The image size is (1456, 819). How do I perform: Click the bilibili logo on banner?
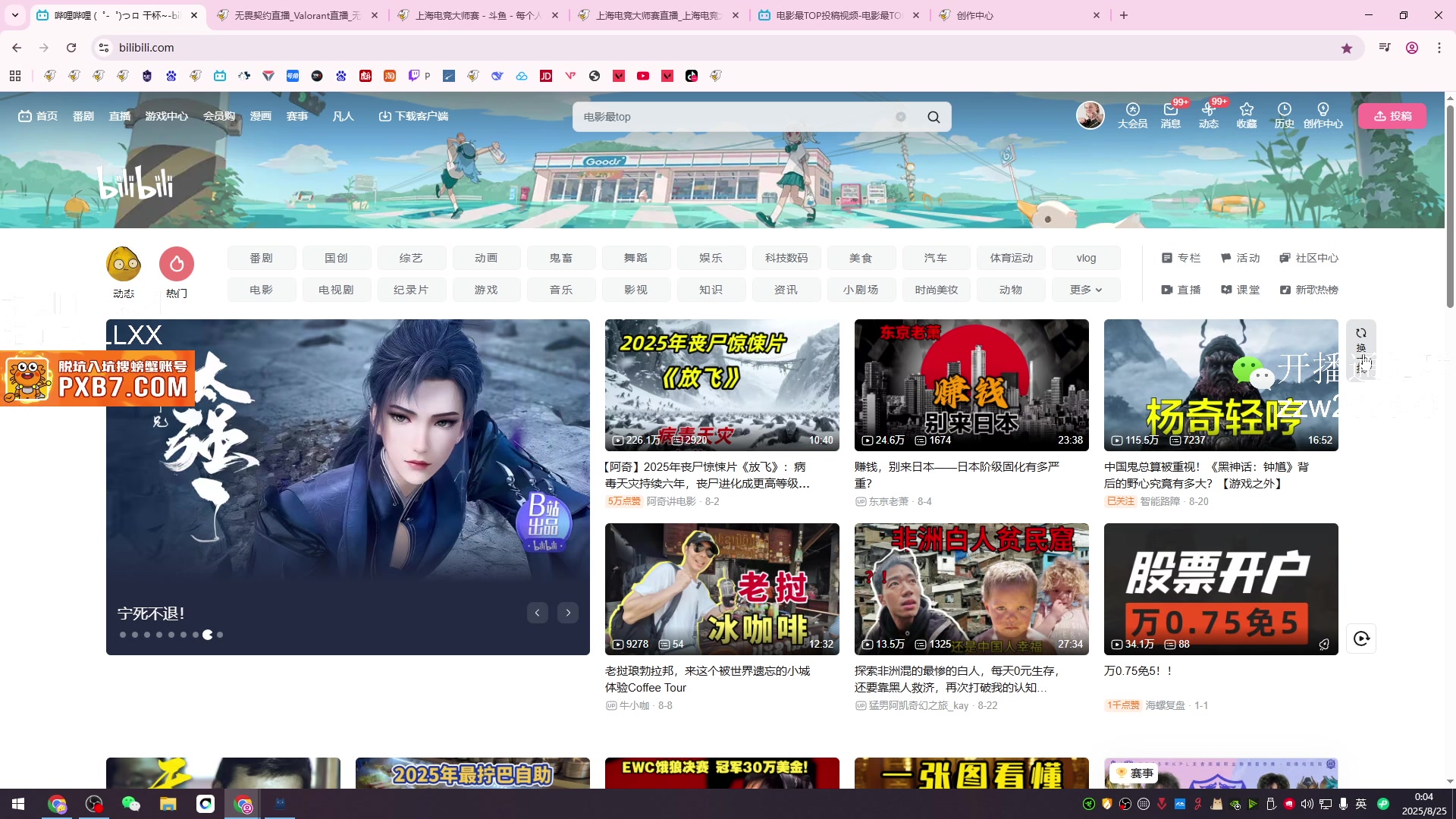tap(135, 183)
